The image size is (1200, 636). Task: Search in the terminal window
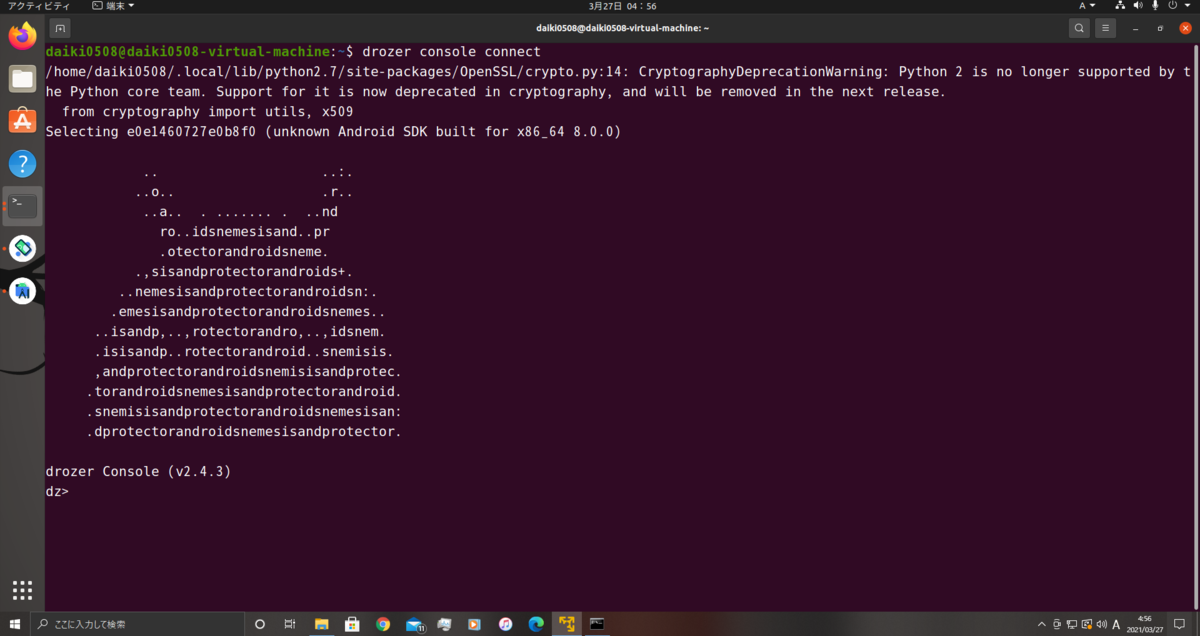(1079, 28)
